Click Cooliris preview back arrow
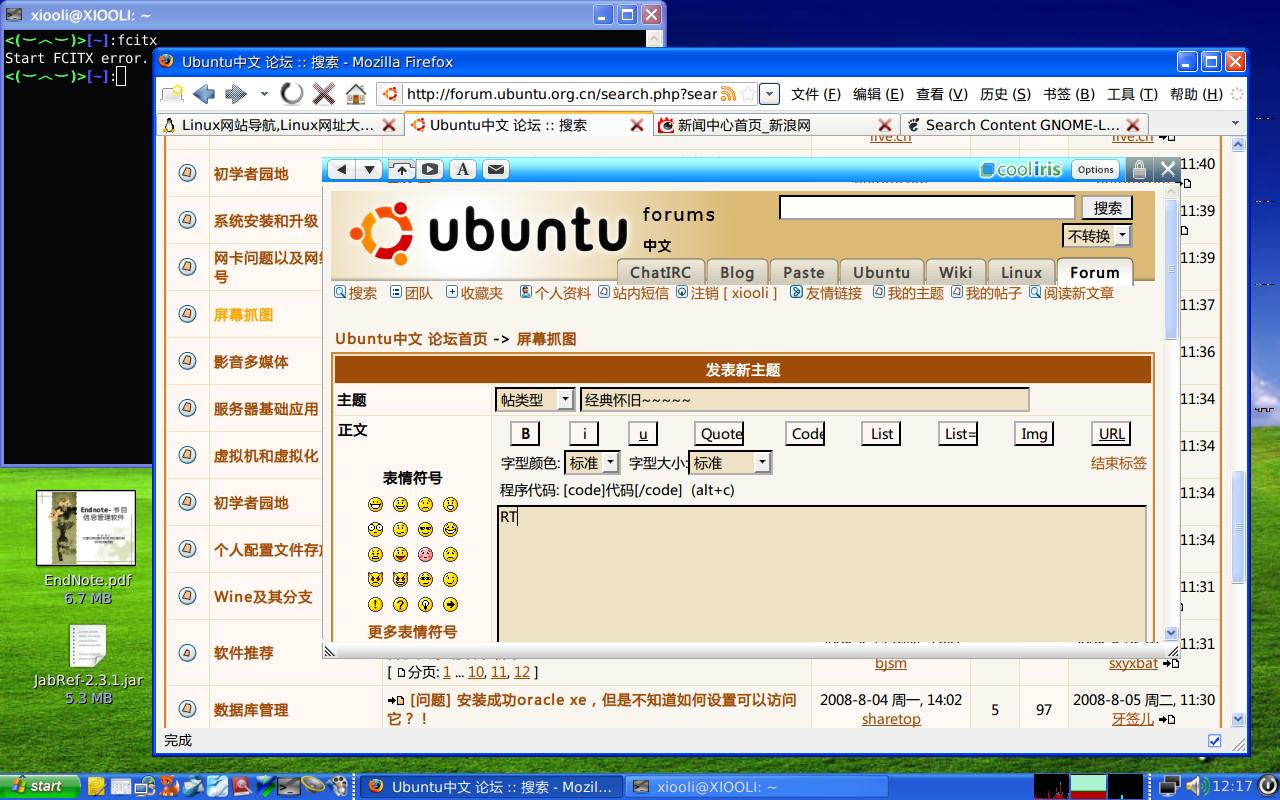 [342, 170]
